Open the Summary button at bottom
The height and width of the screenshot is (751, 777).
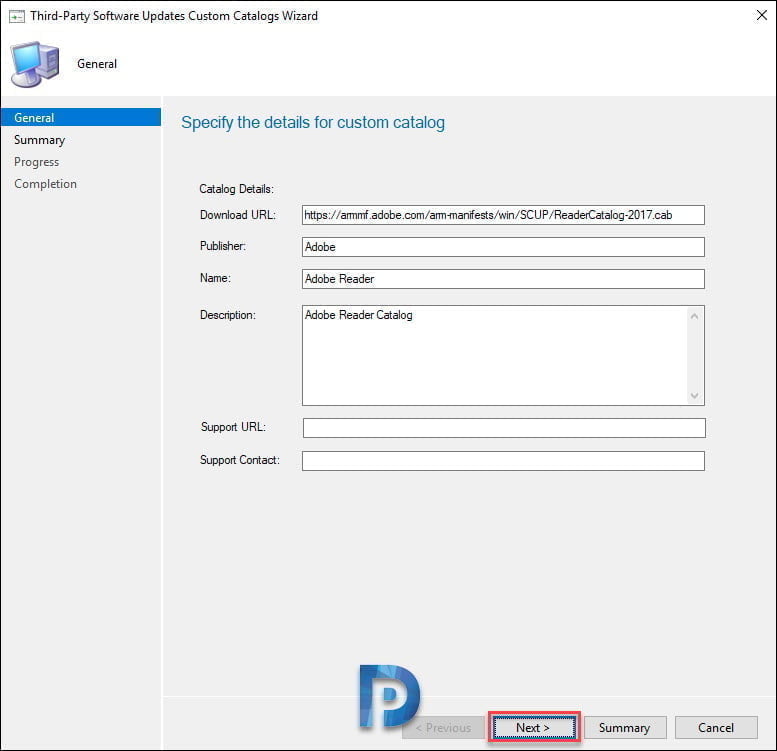pos(625,727)
